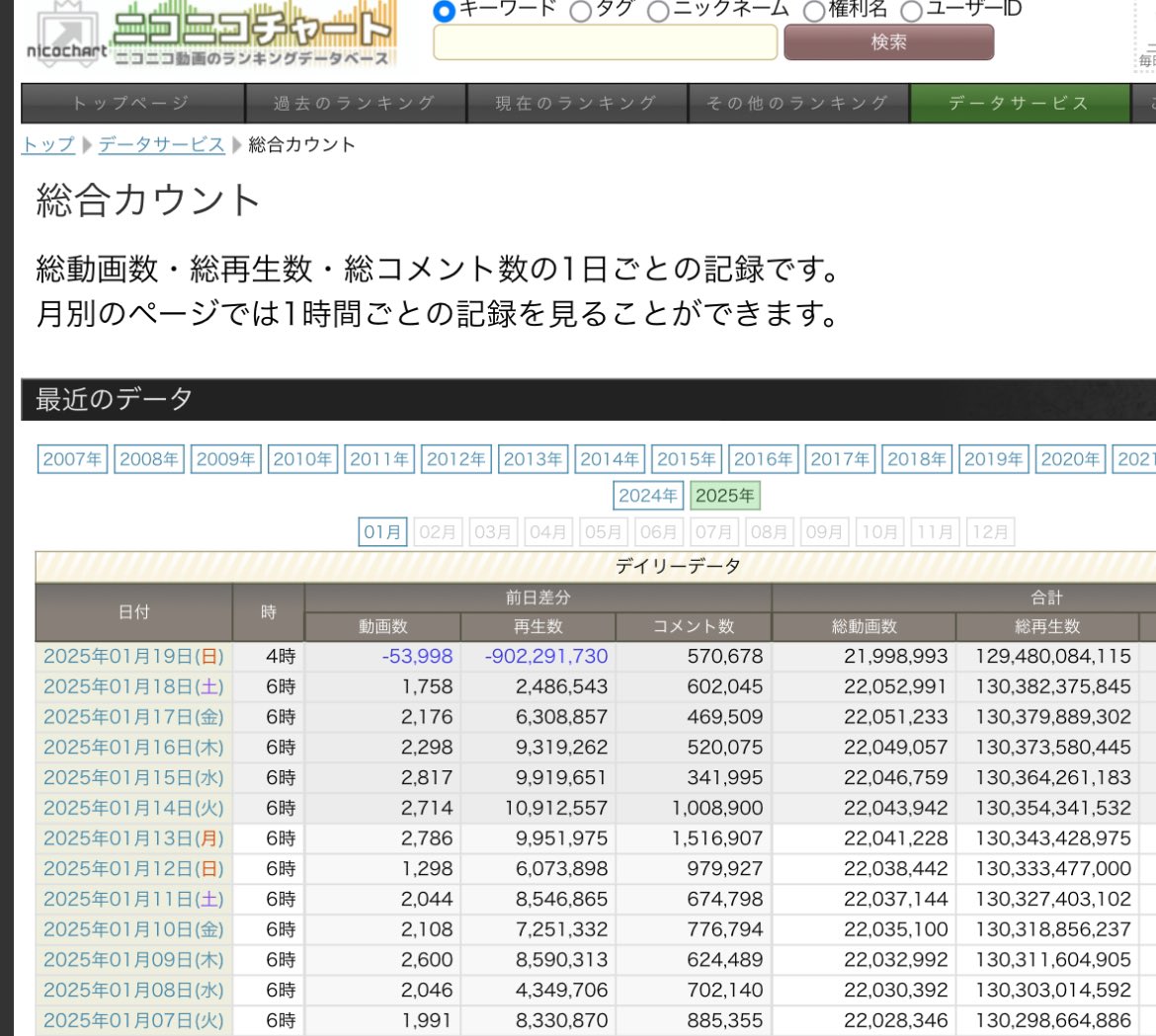
Task: Open the 2025年01月08日(水) date link
Action: 133,990
